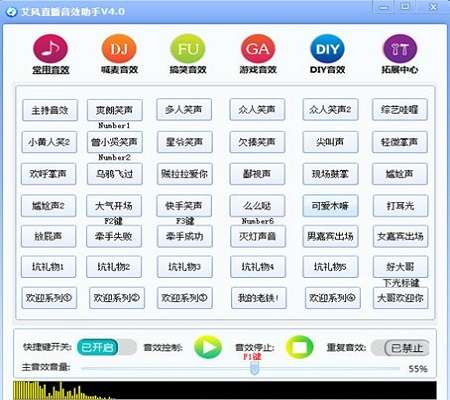Play the 爽朗笑声 sound button

coord(115,110)
